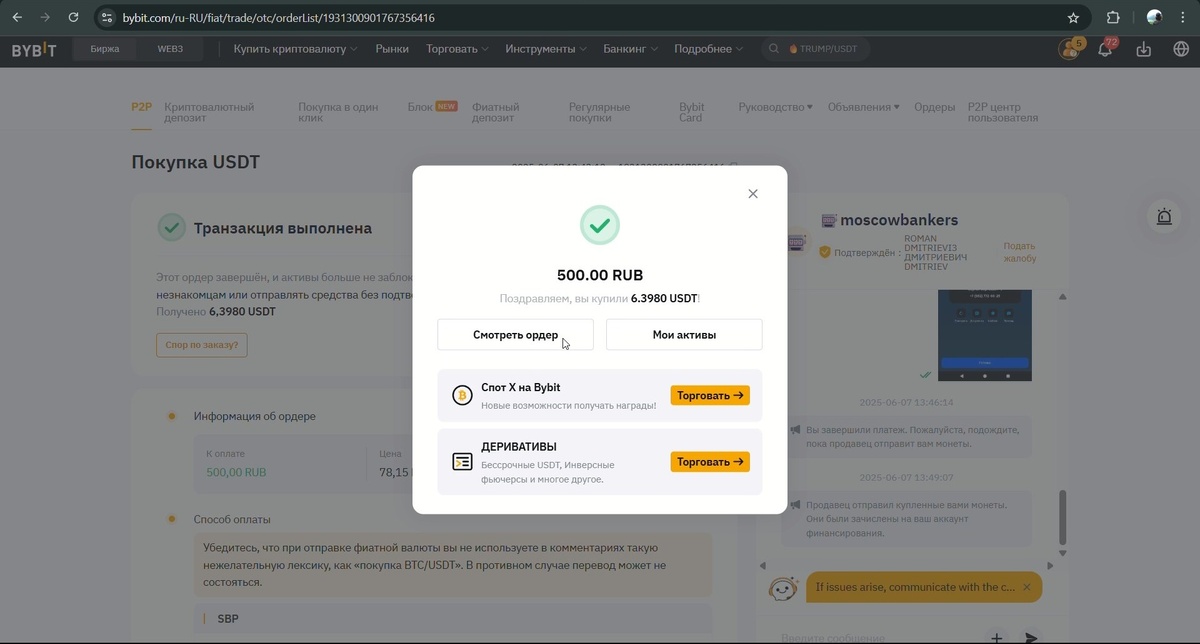Screen dimensions: 1200x644
Task: Switch to the Биржа tab
Action: 104,49
